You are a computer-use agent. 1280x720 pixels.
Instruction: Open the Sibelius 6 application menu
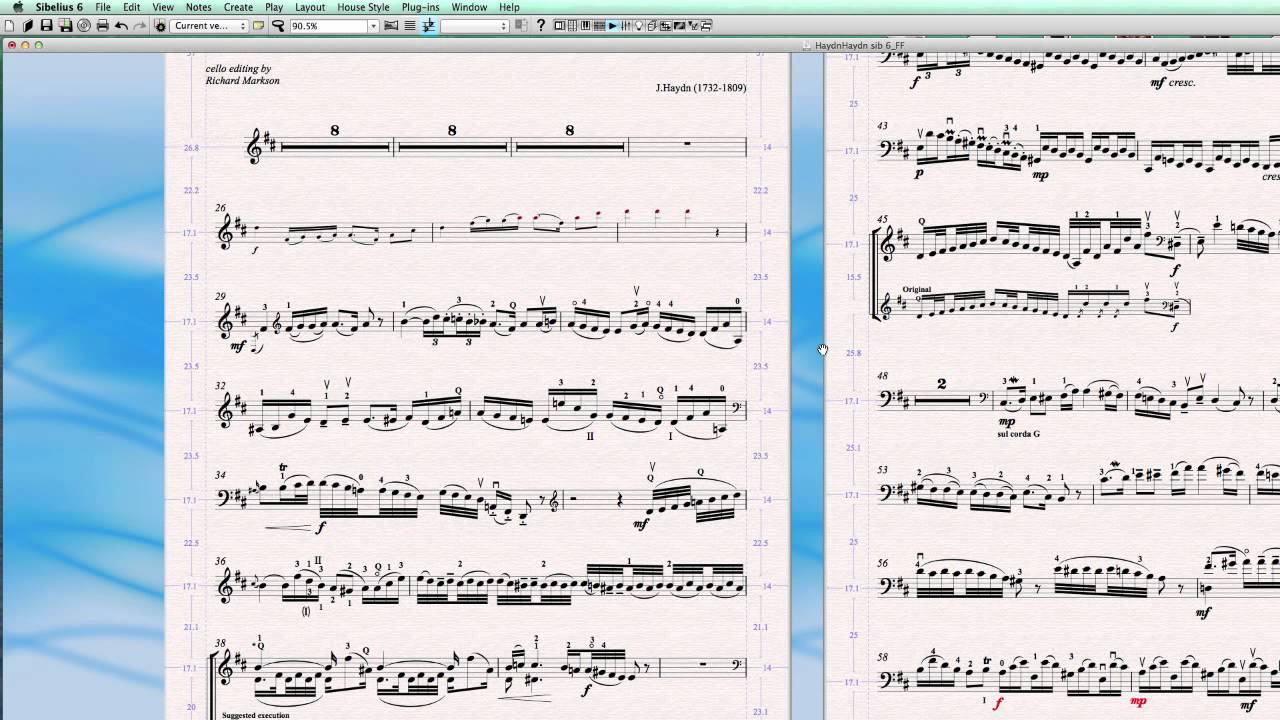(59, 7)
